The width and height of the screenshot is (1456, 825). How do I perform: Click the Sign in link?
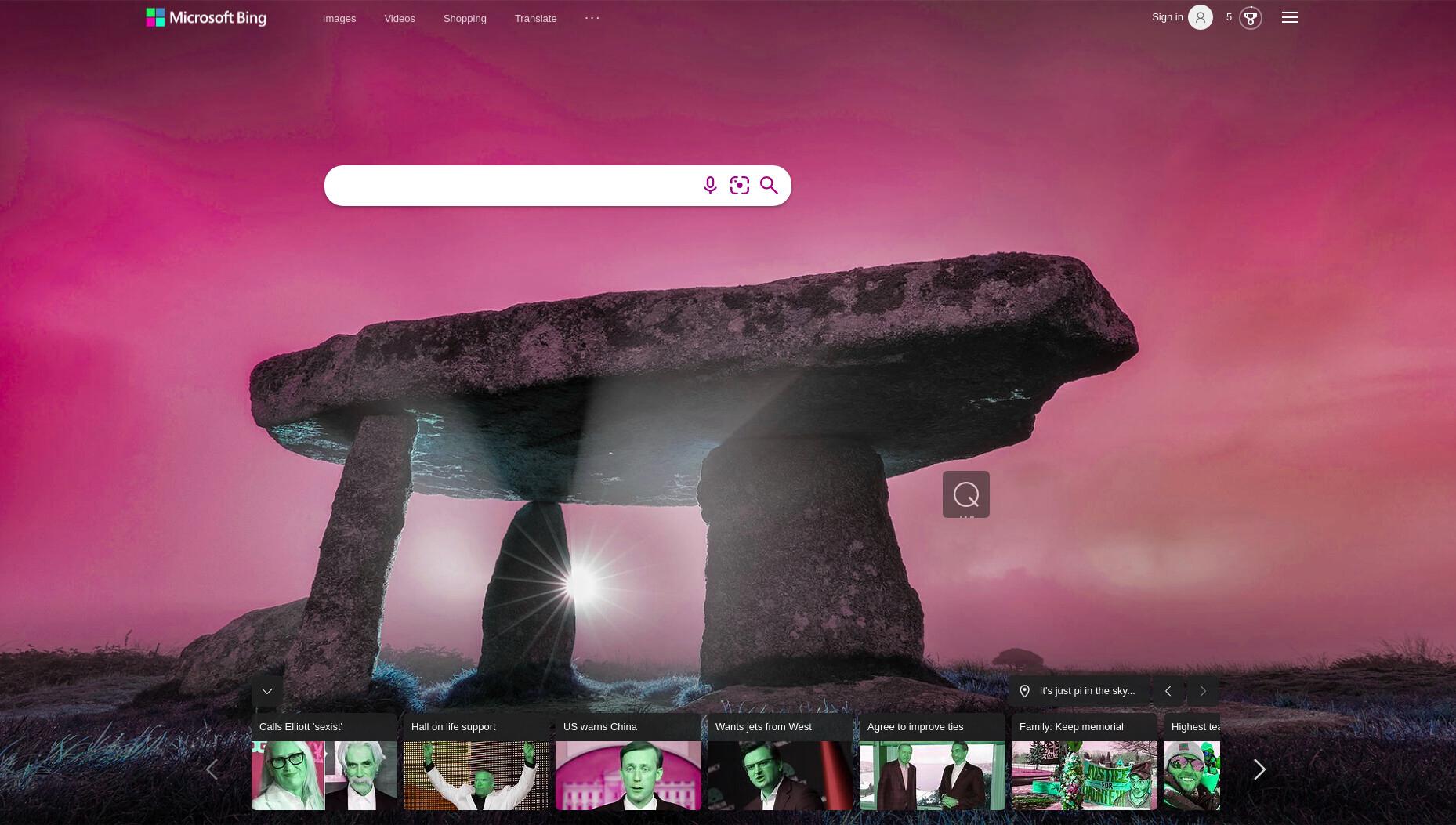1168,17
